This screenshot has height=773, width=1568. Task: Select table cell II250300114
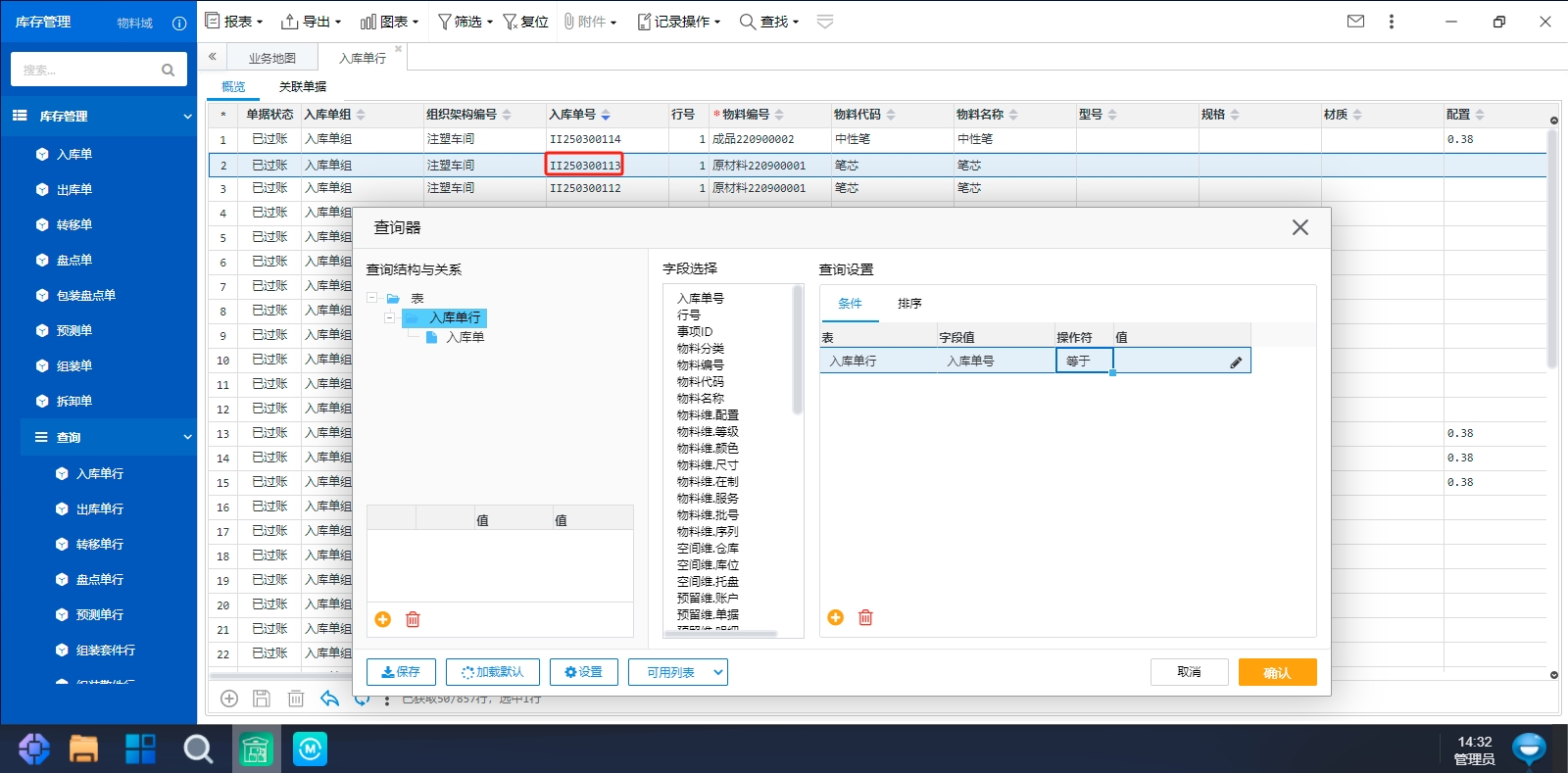[585, 139]
